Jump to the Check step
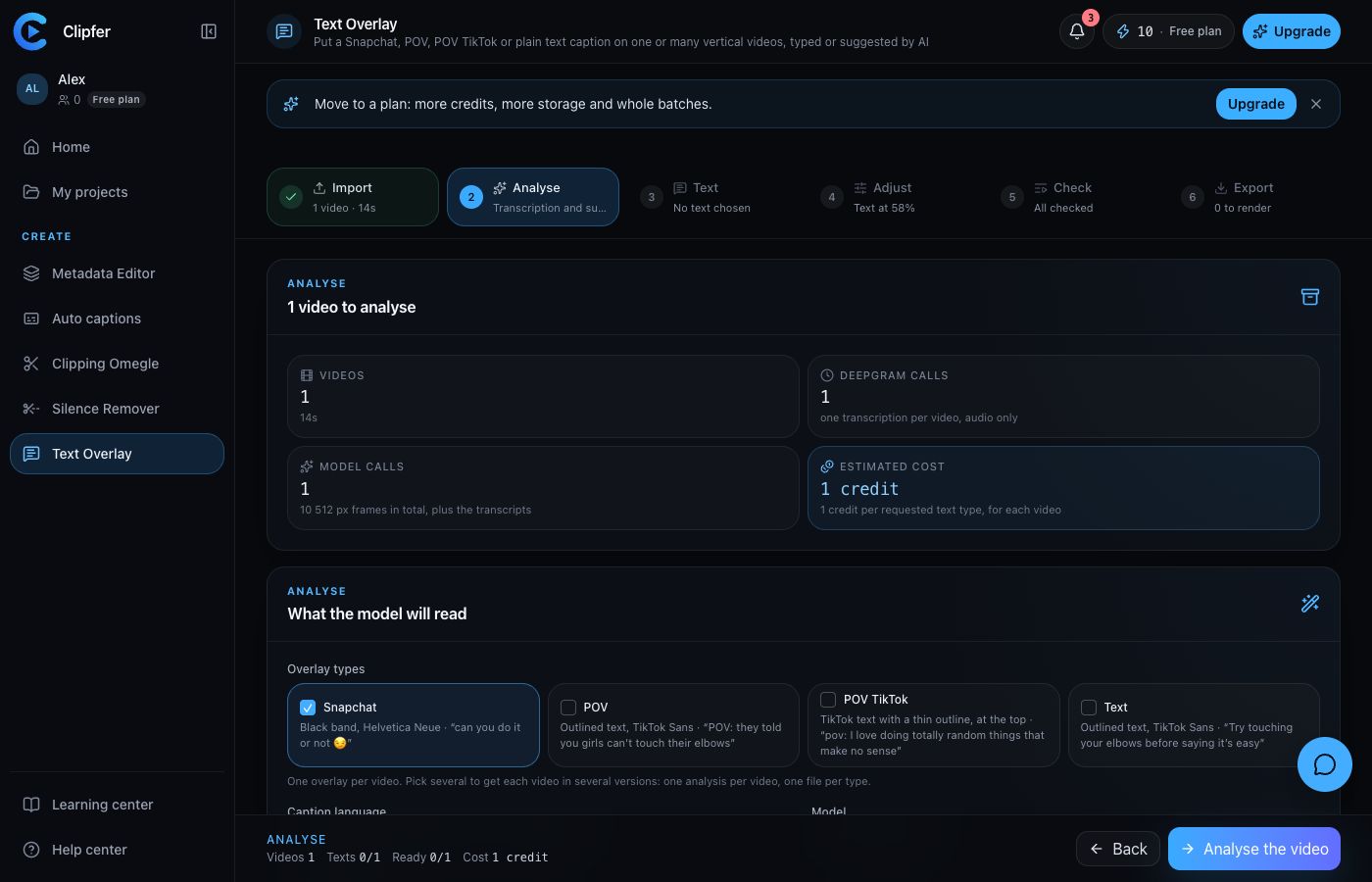Viewport: 1372px width, 882px height. click(1074, 197)
